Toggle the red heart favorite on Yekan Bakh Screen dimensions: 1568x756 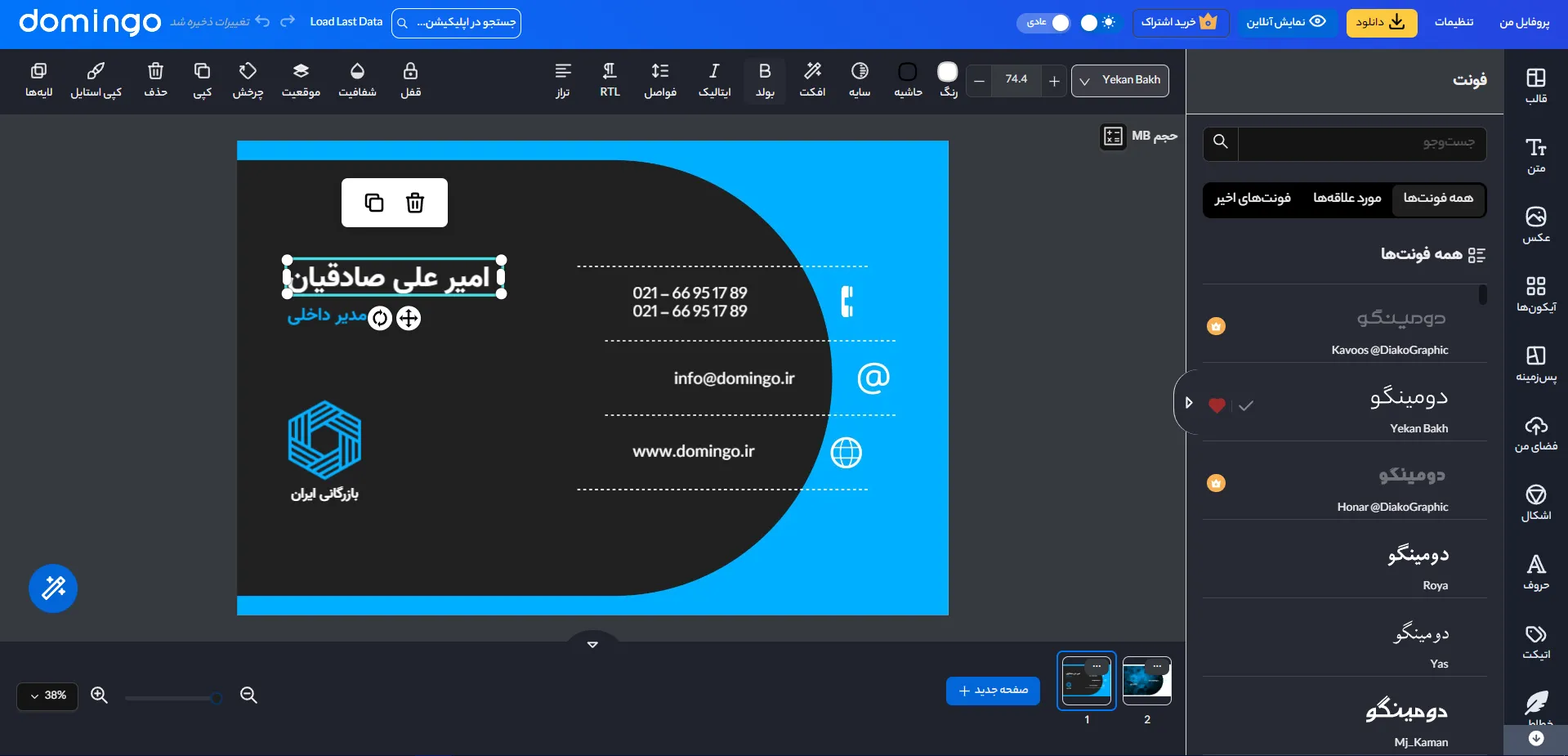[x=1217, y=405]
